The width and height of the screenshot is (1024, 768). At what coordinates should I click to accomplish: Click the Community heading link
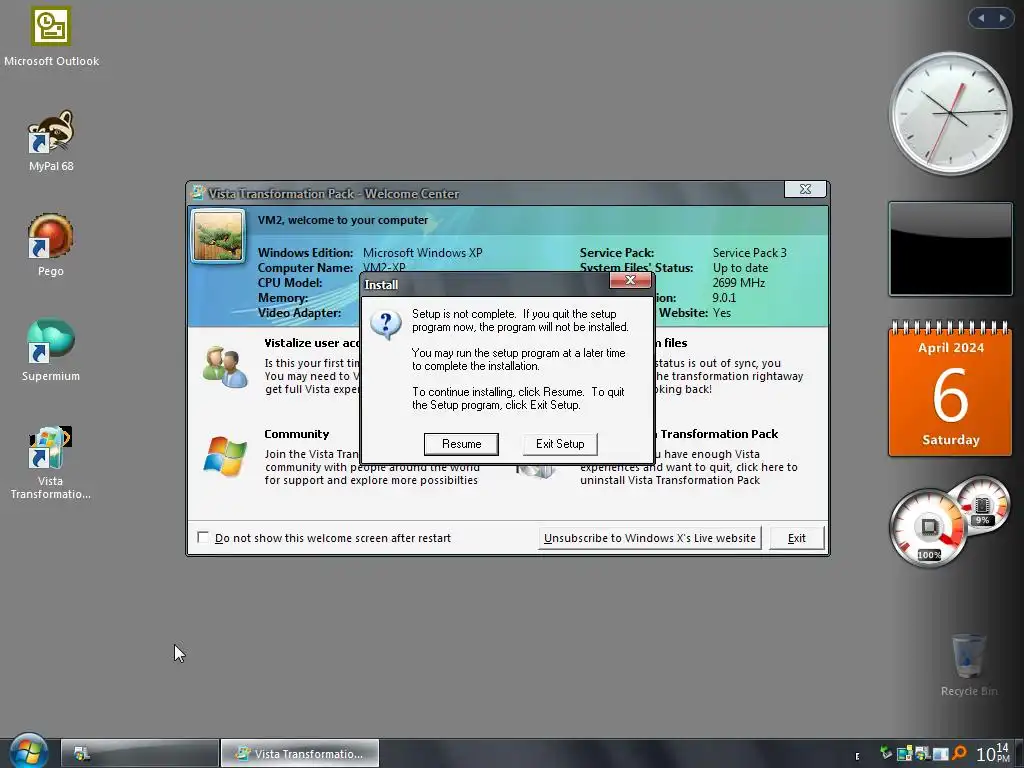point(296,434)
